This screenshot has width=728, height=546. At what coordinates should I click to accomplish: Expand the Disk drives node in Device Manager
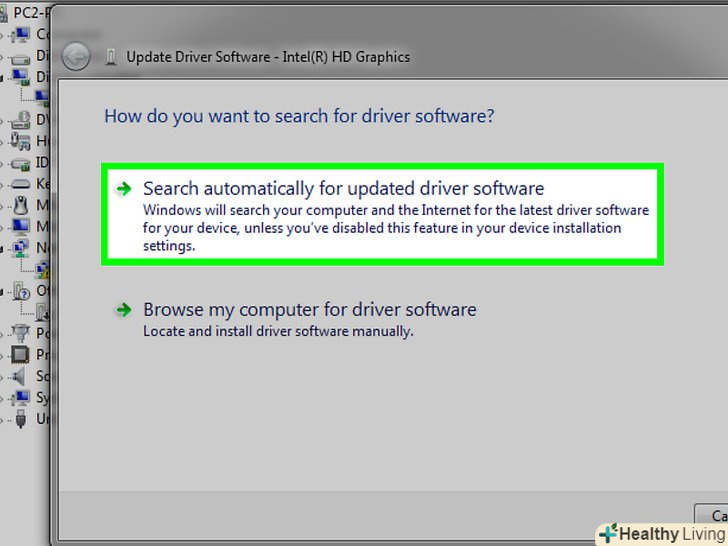[x=2, y=57]
